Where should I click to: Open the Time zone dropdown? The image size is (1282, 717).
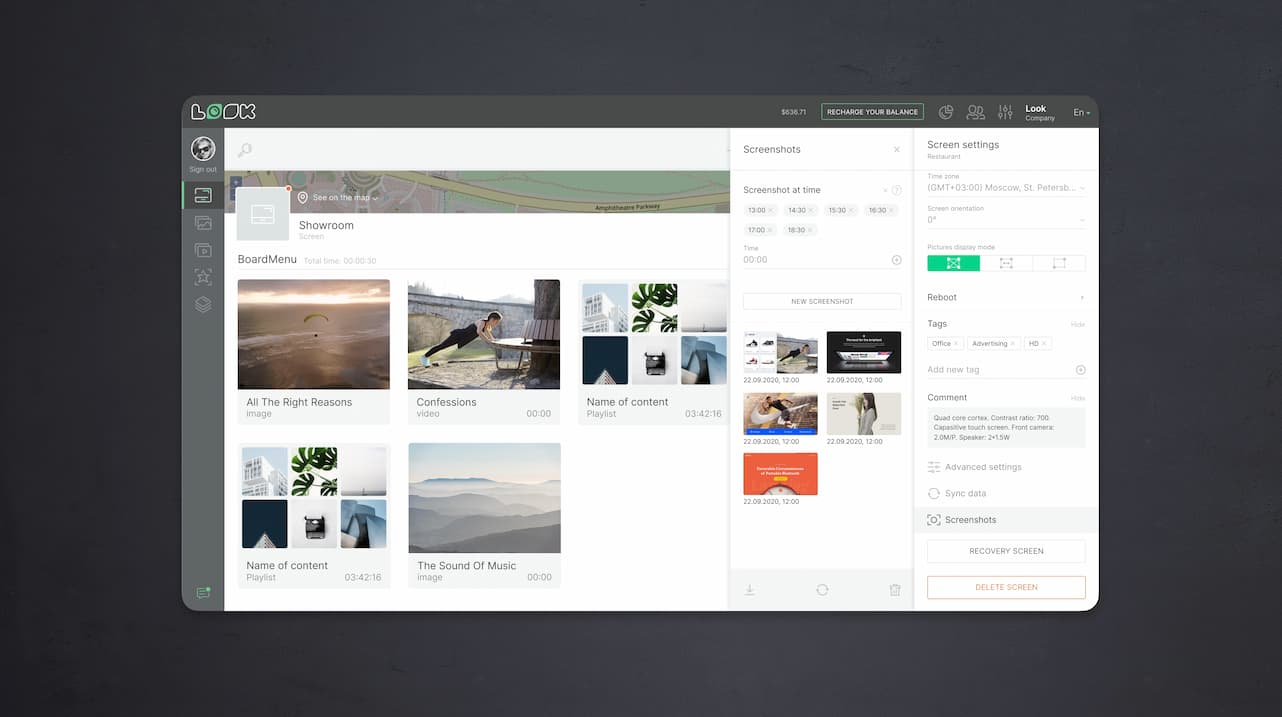pyautogui.click(x=1005, y=187)
